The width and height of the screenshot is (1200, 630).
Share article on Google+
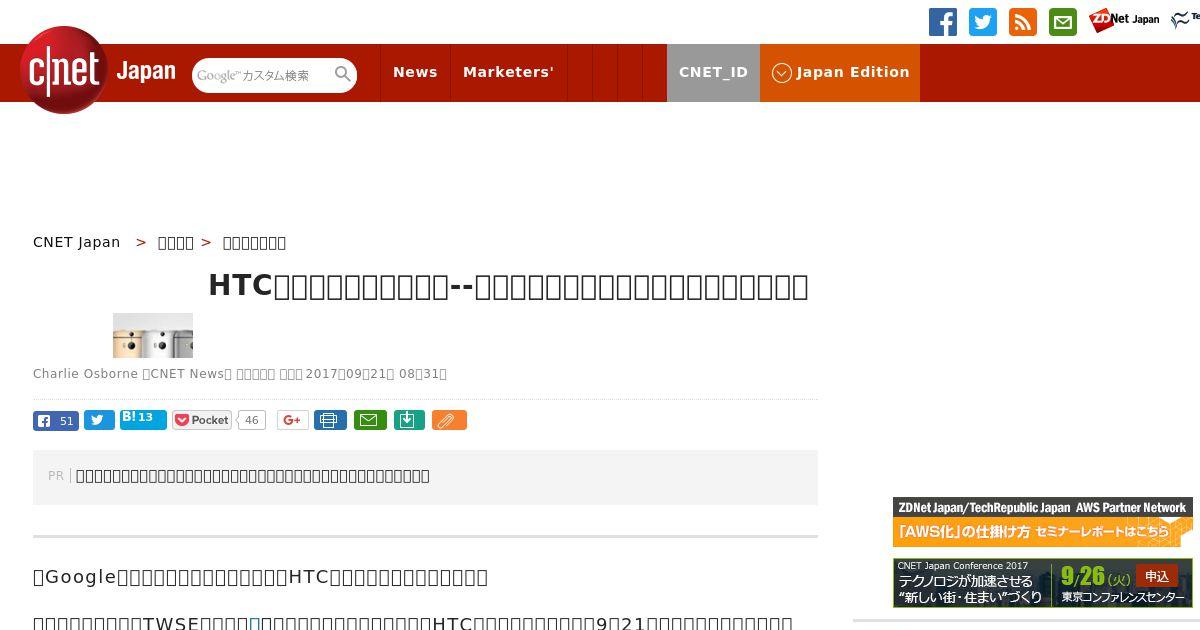coord(293,420)
